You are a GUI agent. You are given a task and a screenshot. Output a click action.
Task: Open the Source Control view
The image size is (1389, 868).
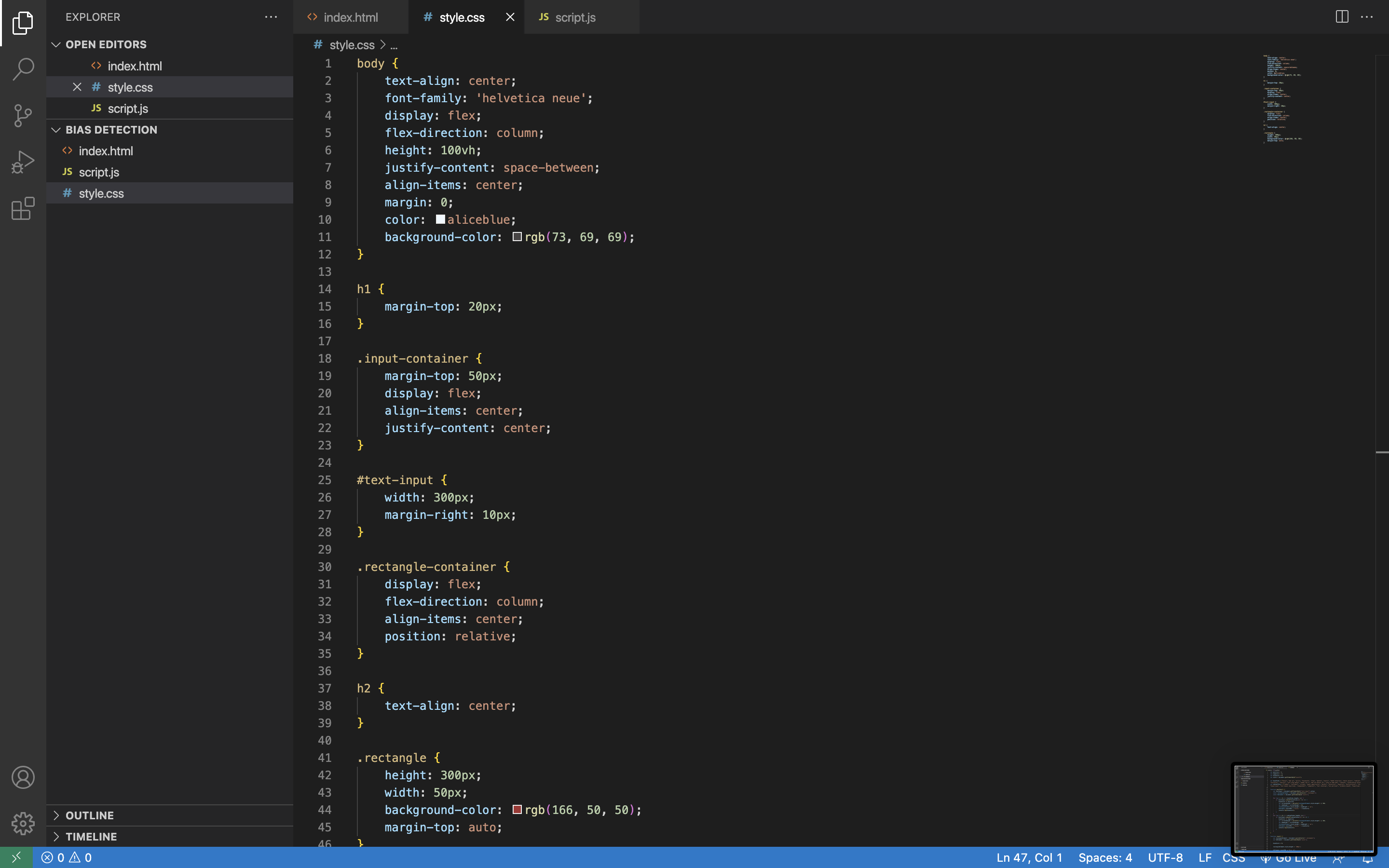pyautogui.click(x=23, y=115)
